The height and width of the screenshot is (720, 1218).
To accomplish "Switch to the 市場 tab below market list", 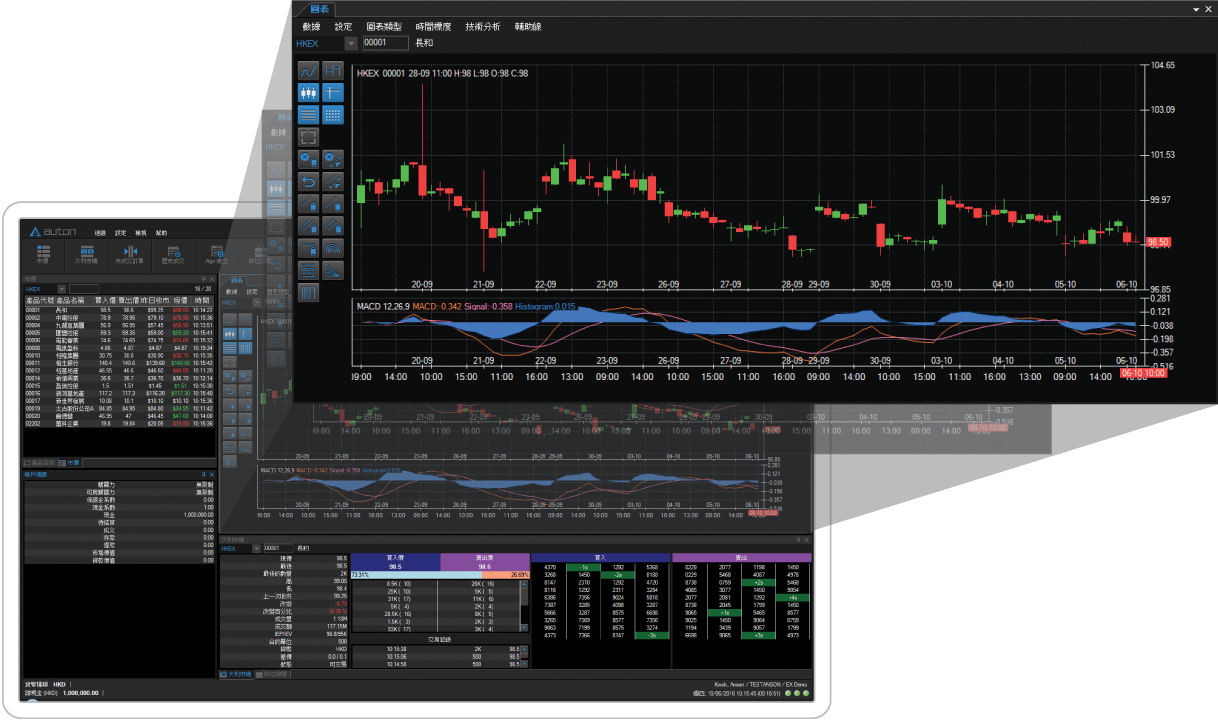I will click(x=71, y=462).
